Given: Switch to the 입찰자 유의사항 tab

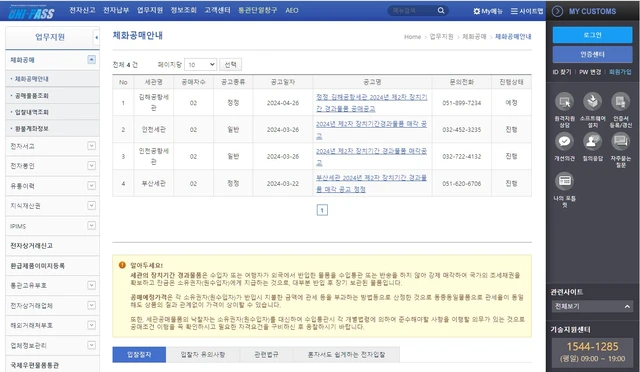Looking at the screenshot, I should [203, 354].
